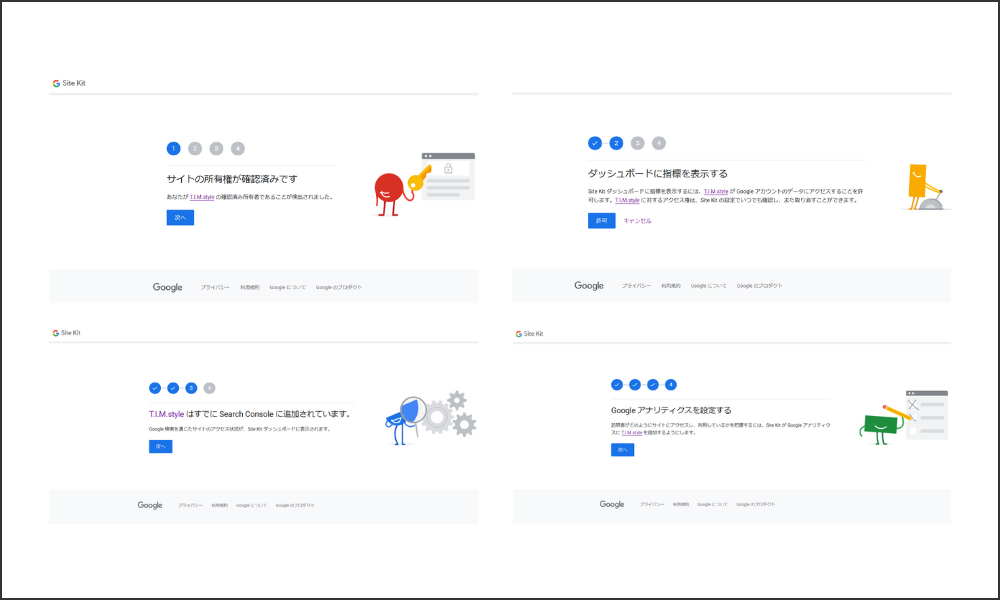Screen dimensions: 1000x600
Task: Click the first checkmark step in the Google アナリティクス screen
Action: point(617,384)
